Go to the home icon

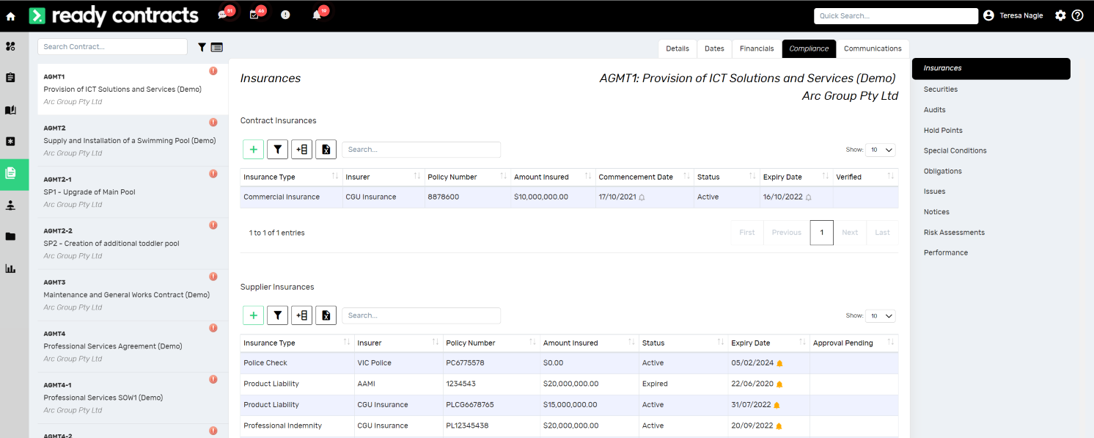[x=10, y=15]
